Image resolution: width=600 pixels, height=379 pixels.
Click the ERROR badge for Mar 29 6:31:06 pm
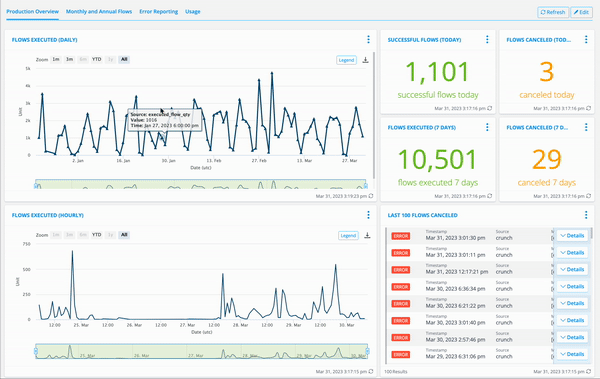point(401,354)
